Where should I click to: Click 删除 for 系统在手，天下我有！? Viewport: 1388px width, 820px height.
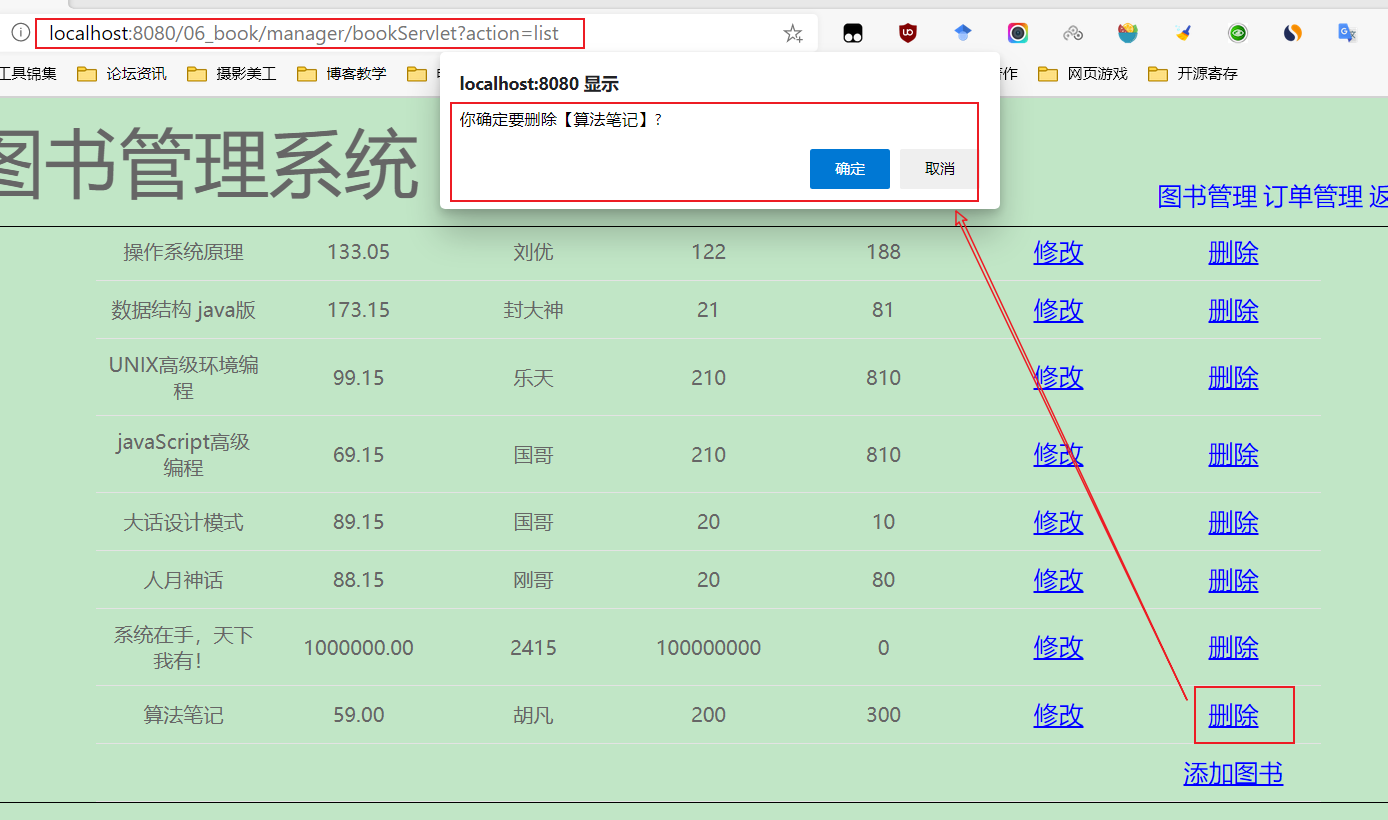click(1233, 647)
